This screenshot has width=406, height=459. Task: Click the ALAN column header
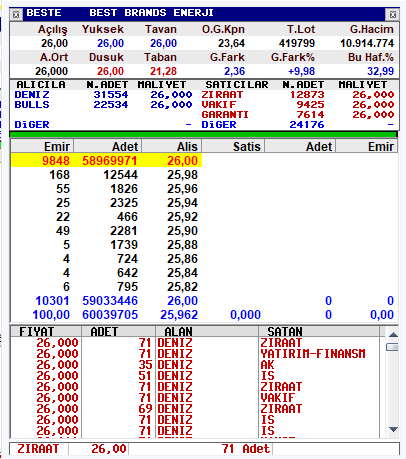click(207, 332)
